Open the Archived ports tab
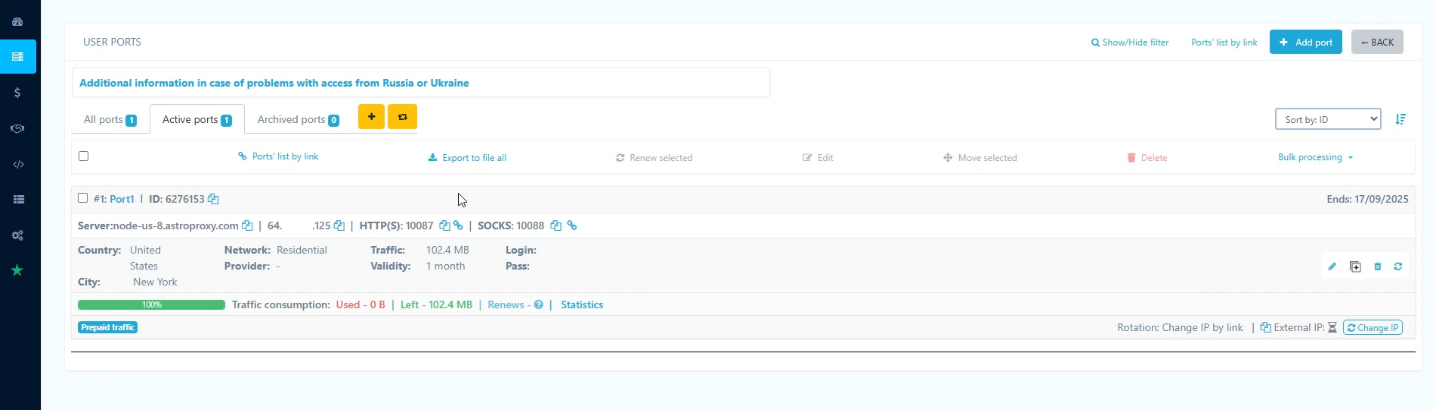Viewport: 1436px width, 410px height. 298,120
